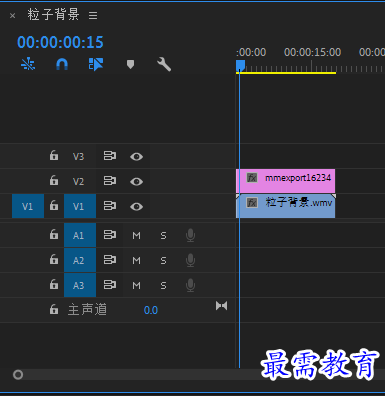Click the blue playhead marker

pos(240,65)
